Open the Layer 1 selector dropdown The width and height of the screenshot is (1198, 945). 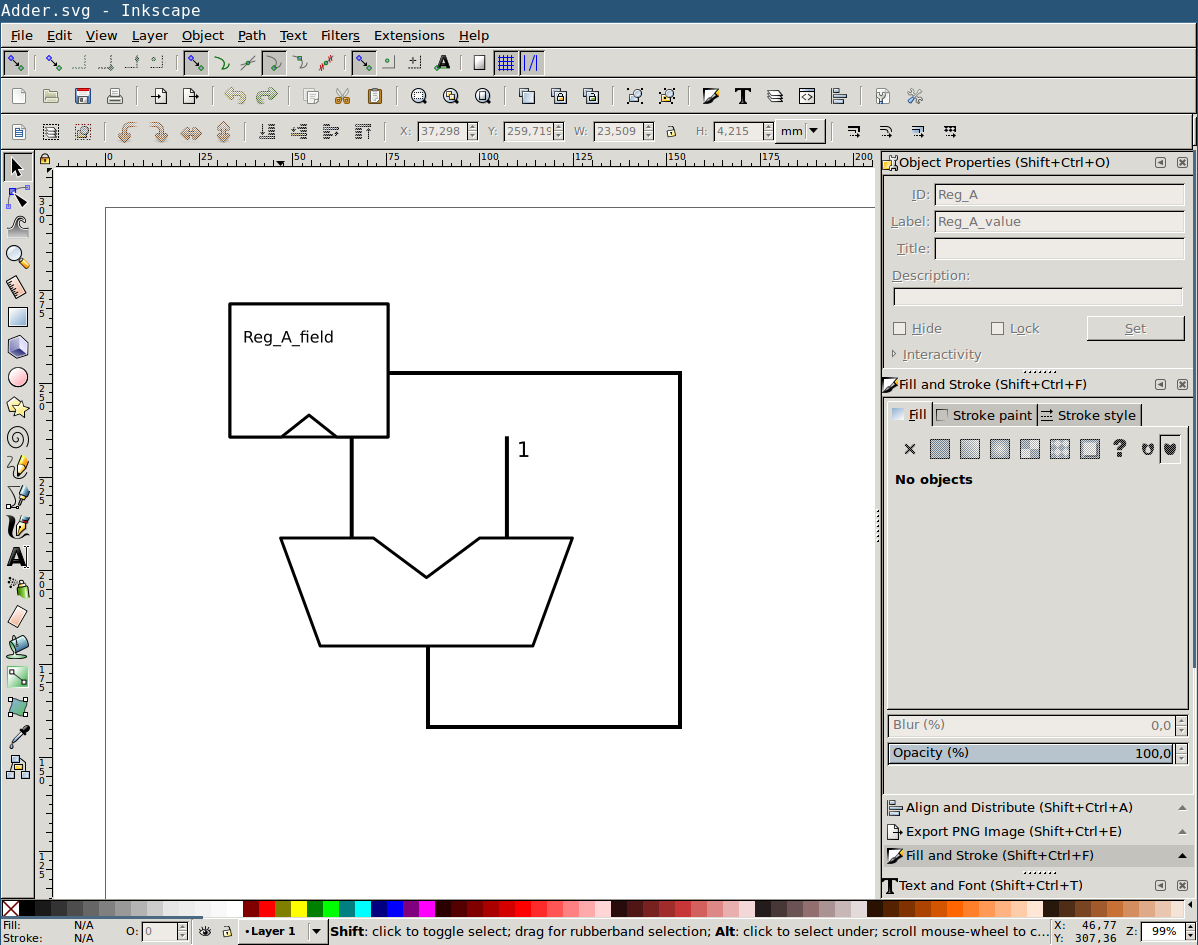tap(316, 931)
